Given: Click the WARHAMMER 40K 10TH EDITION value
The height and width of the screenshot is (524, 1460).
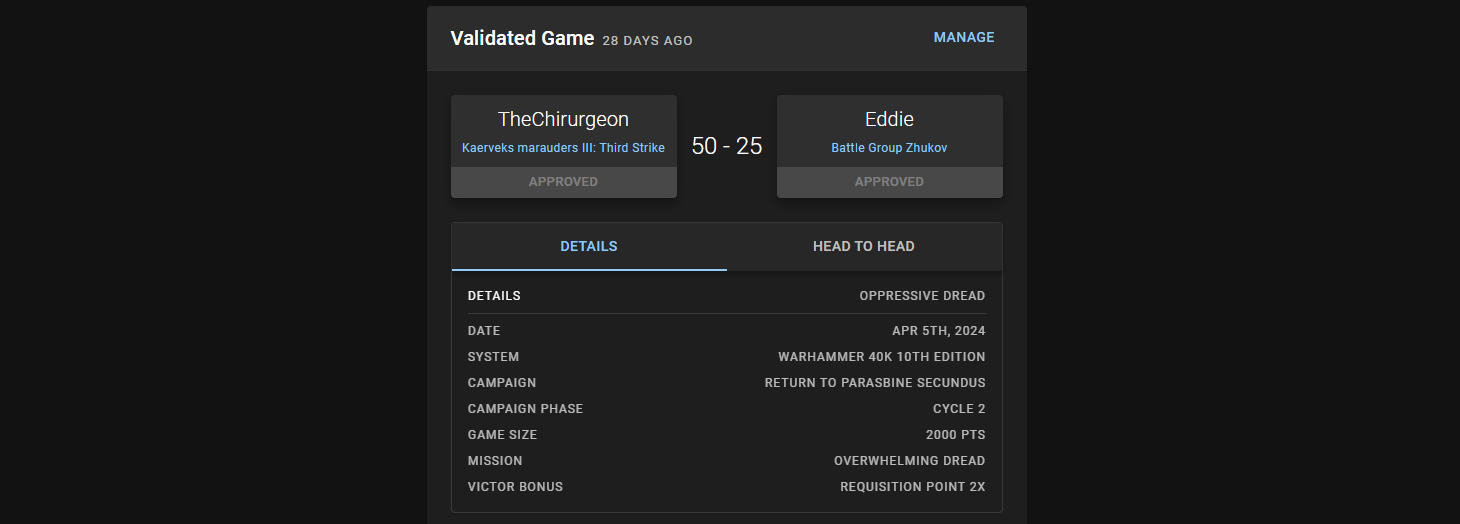Looking at the screenshot, I should (x=881, y=357).
